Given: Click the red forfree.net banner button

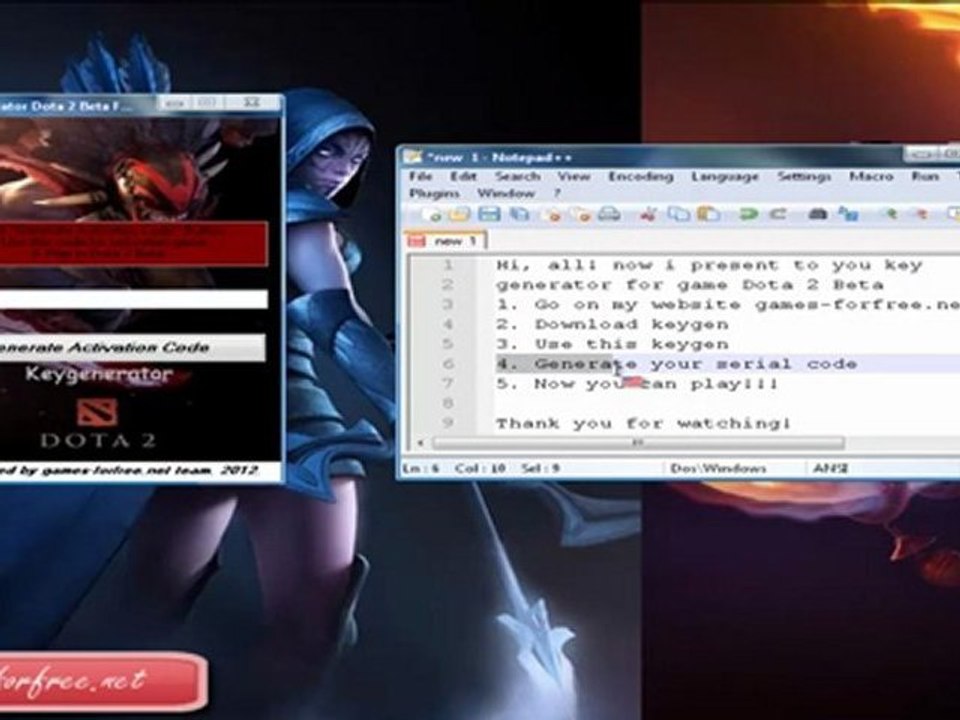Looking at the screenshot, I should click(x=103, y=681).
